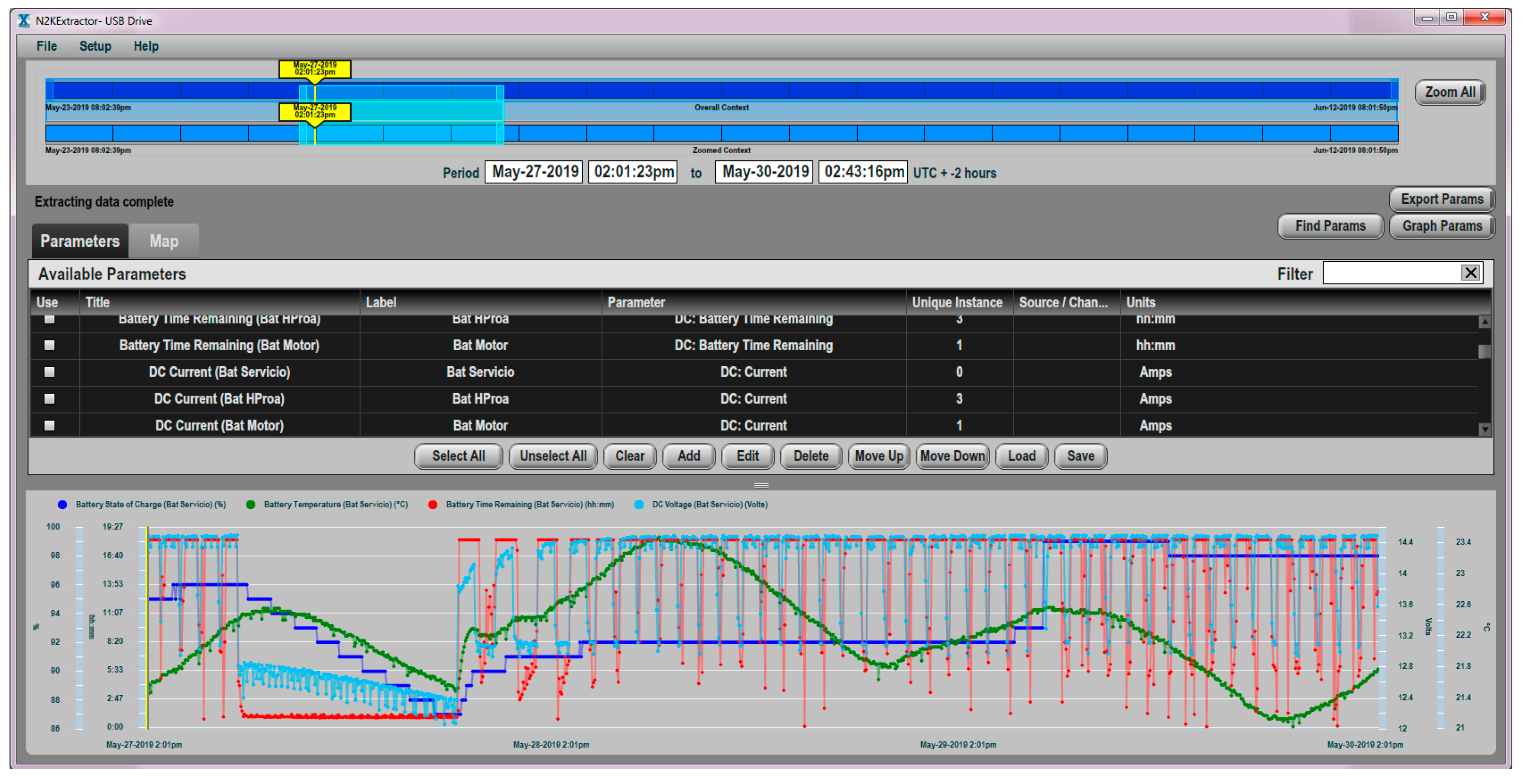This screenshot has width=1524, height=784.
Task: Clear the Filter field with X icon
Action: (x=1470, y=273)
